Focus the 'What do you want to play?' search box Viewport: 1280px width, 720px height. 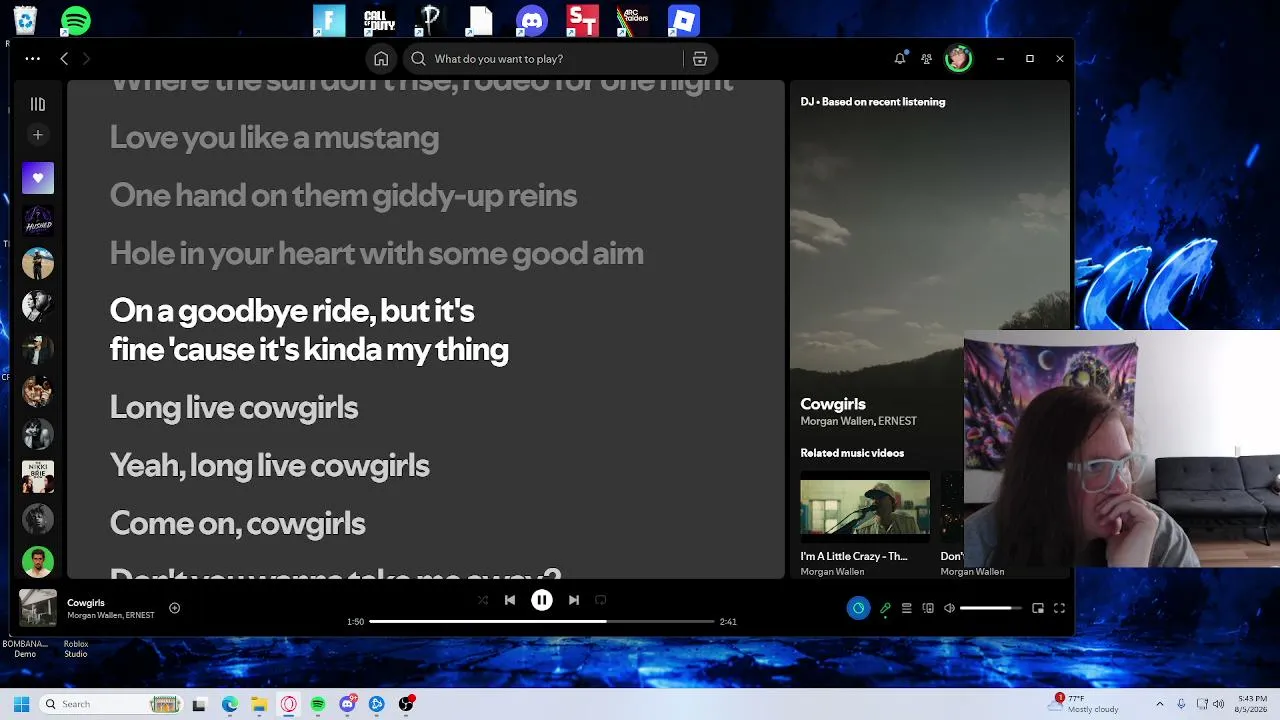click(x=545, y=59)
